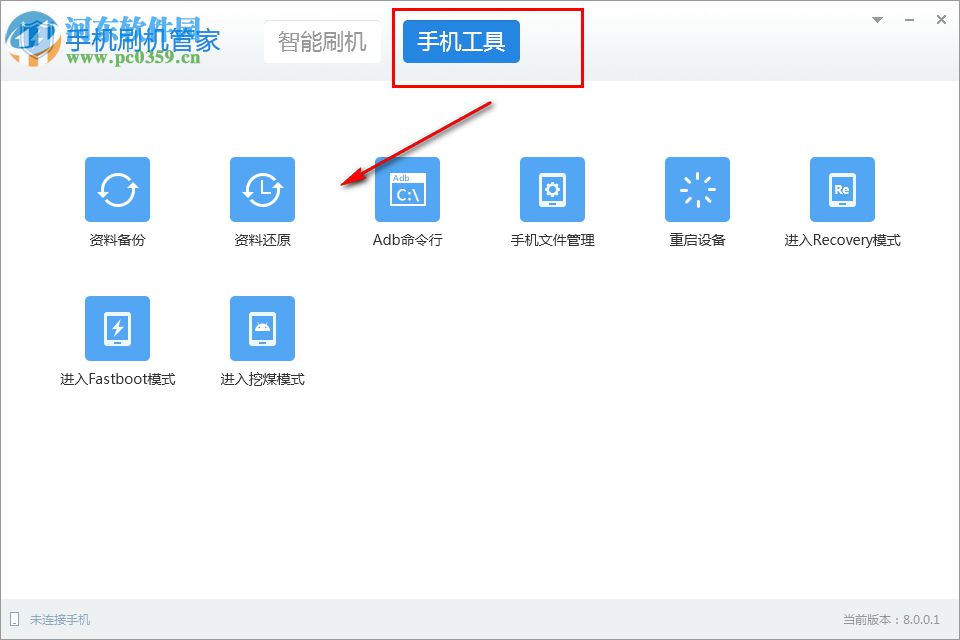The image size is (960, 640).
Task: Click the Adb terminal icon artwork
Action: (x=406, y=190)
